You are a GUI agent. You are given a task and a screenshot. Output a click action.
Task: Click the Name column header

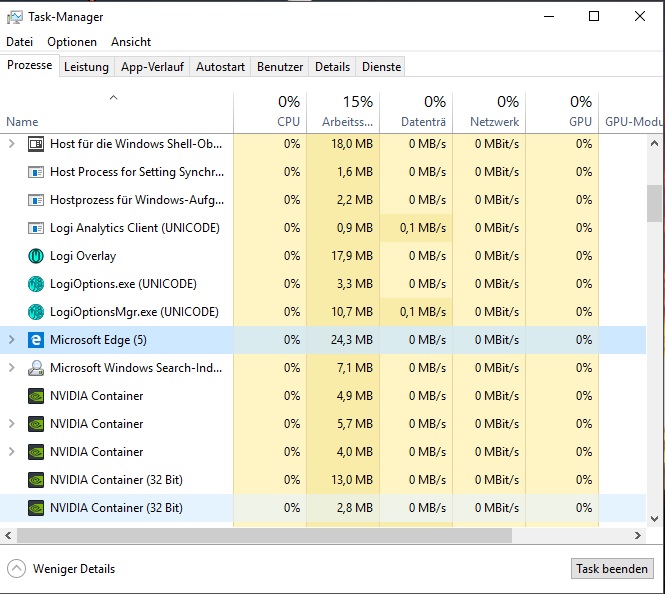point(117,112)
